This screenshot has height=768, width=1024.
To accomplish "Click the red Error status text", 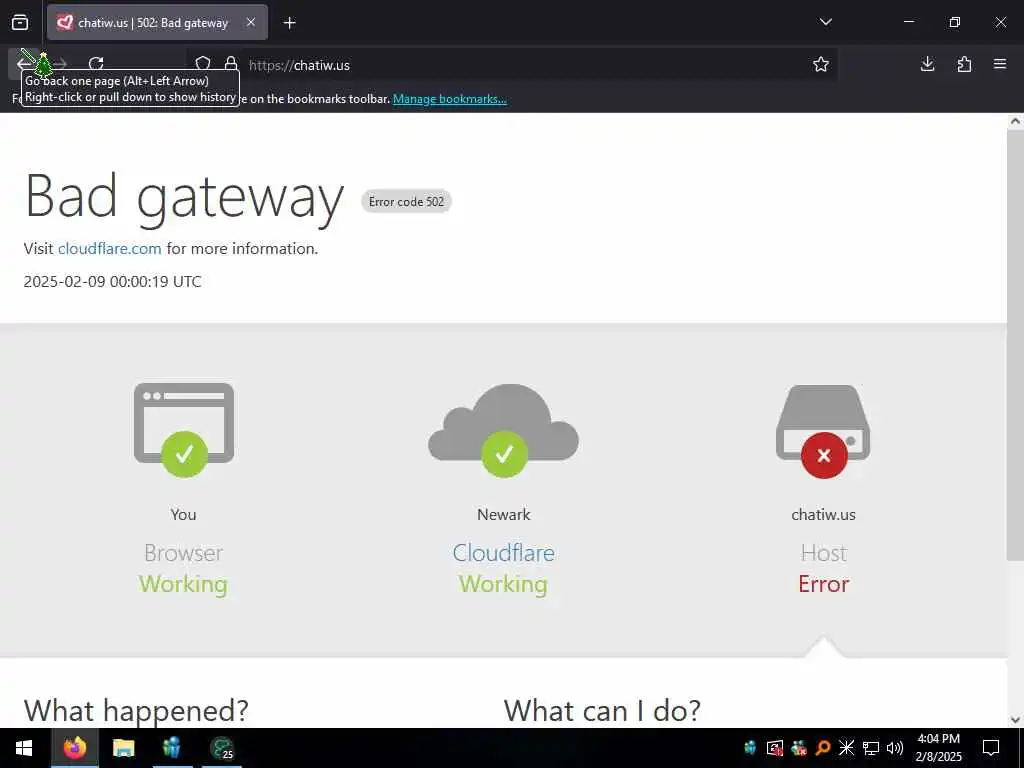I will pyautogui.click(x=824, y=584).
